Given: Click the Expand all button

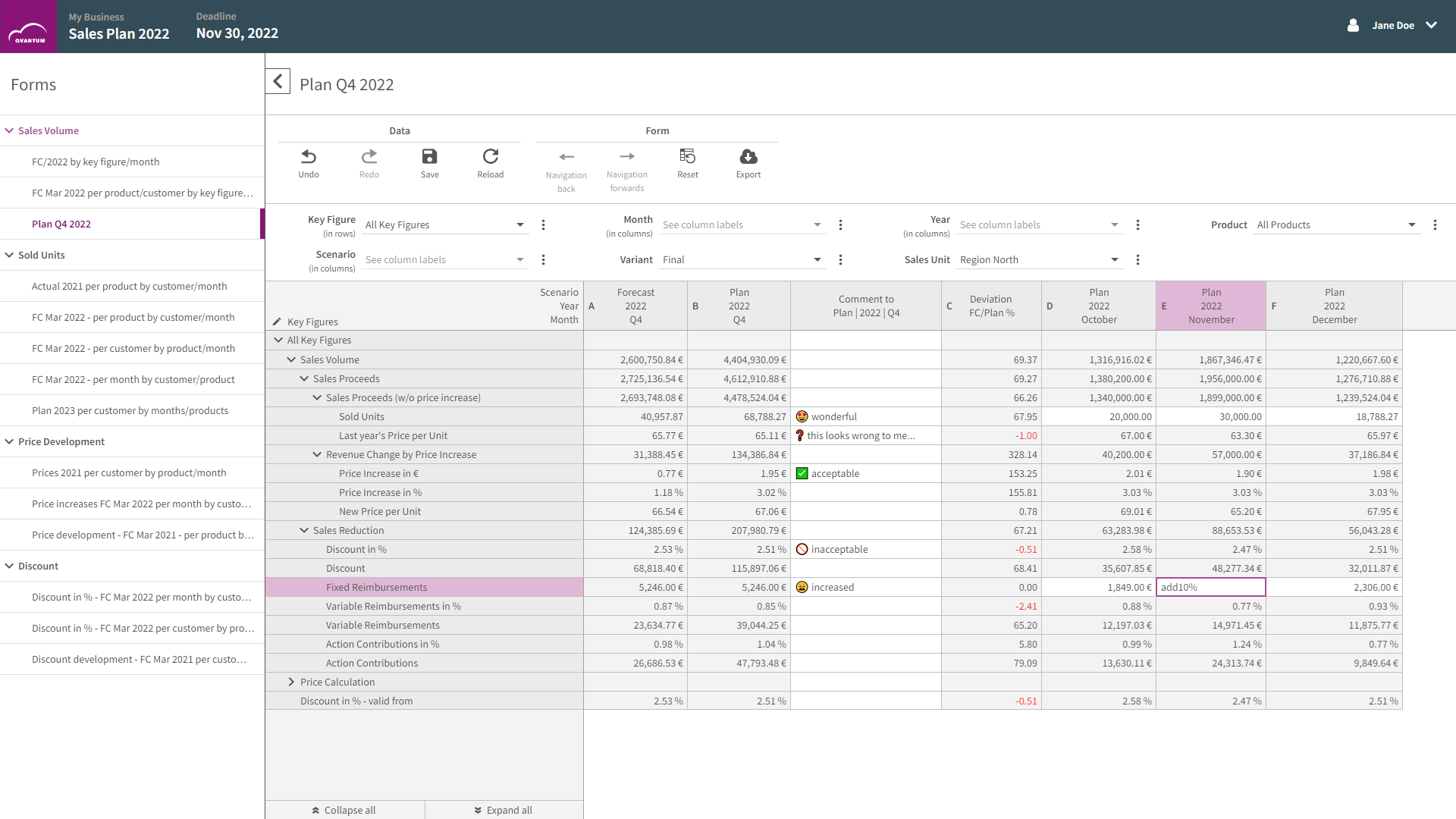Looking at the screenshot, I should pos(504,810).
